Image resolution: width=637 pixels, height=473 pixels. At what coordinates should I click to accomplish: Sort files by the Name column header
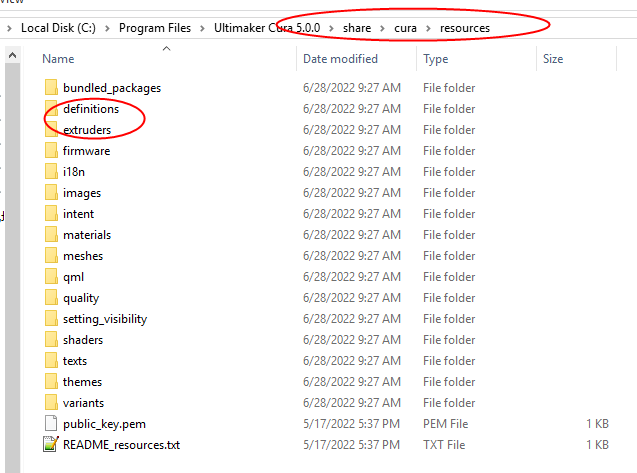(58, 59)
